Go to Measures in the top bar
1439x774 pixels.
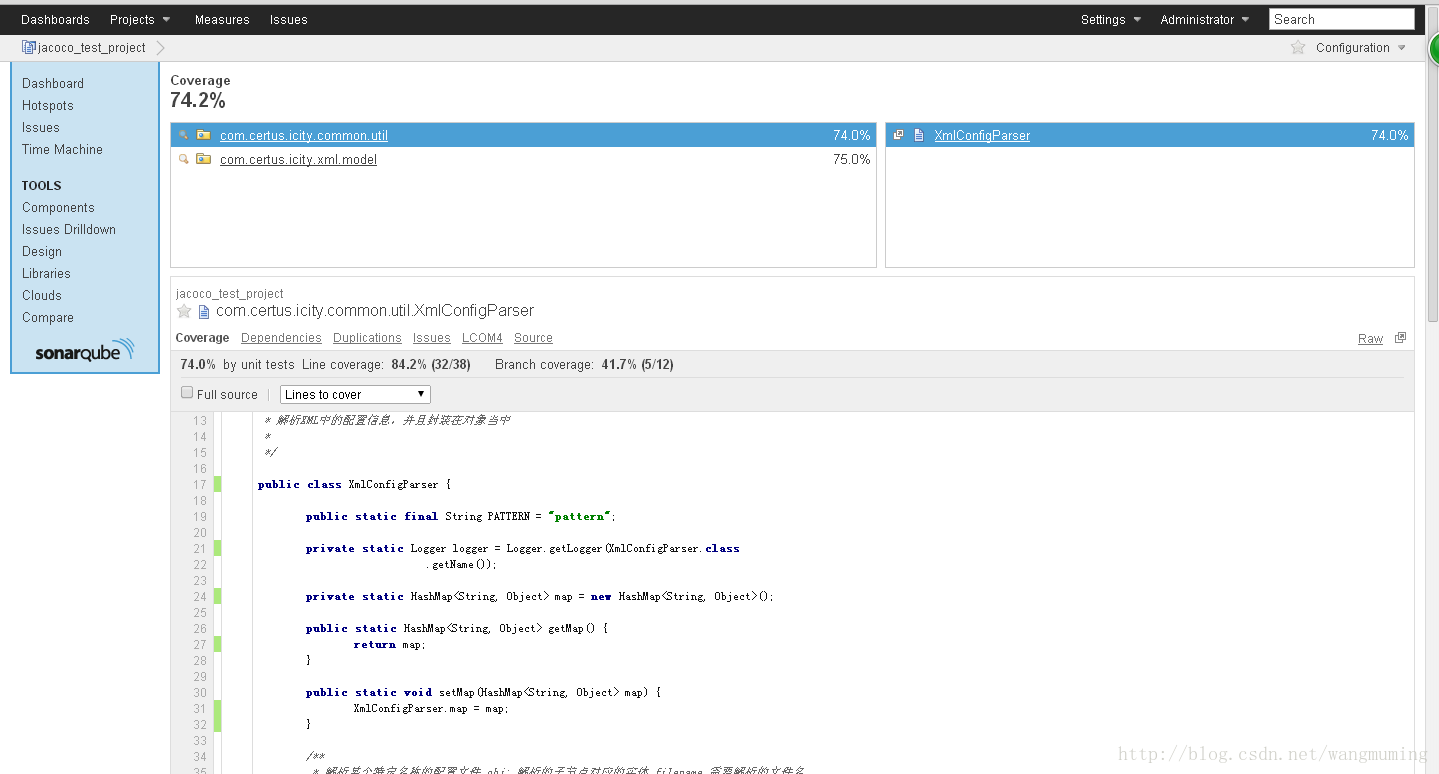point(222,19)
